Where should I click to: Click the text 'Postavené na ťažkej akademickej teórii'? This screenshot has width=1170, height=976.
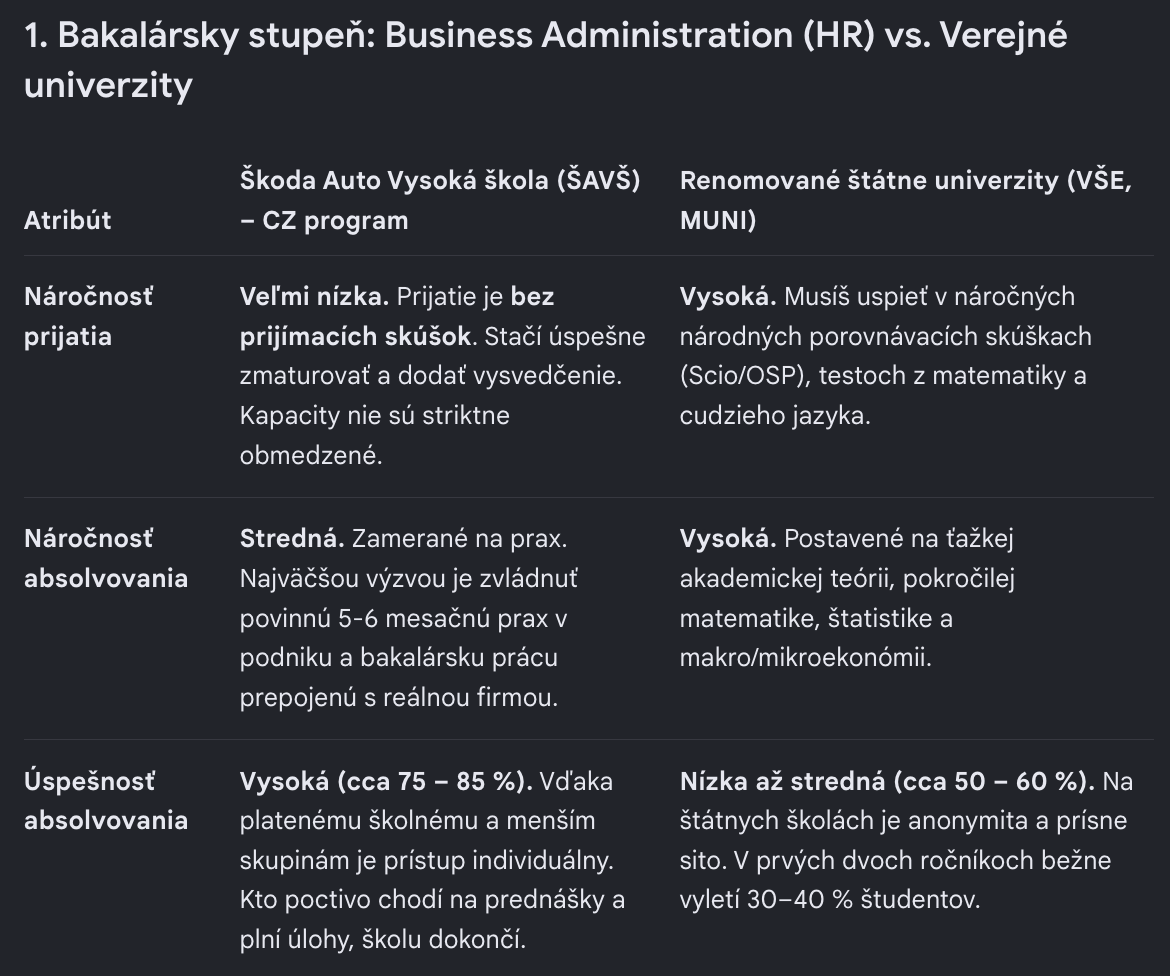pos(847,558)
